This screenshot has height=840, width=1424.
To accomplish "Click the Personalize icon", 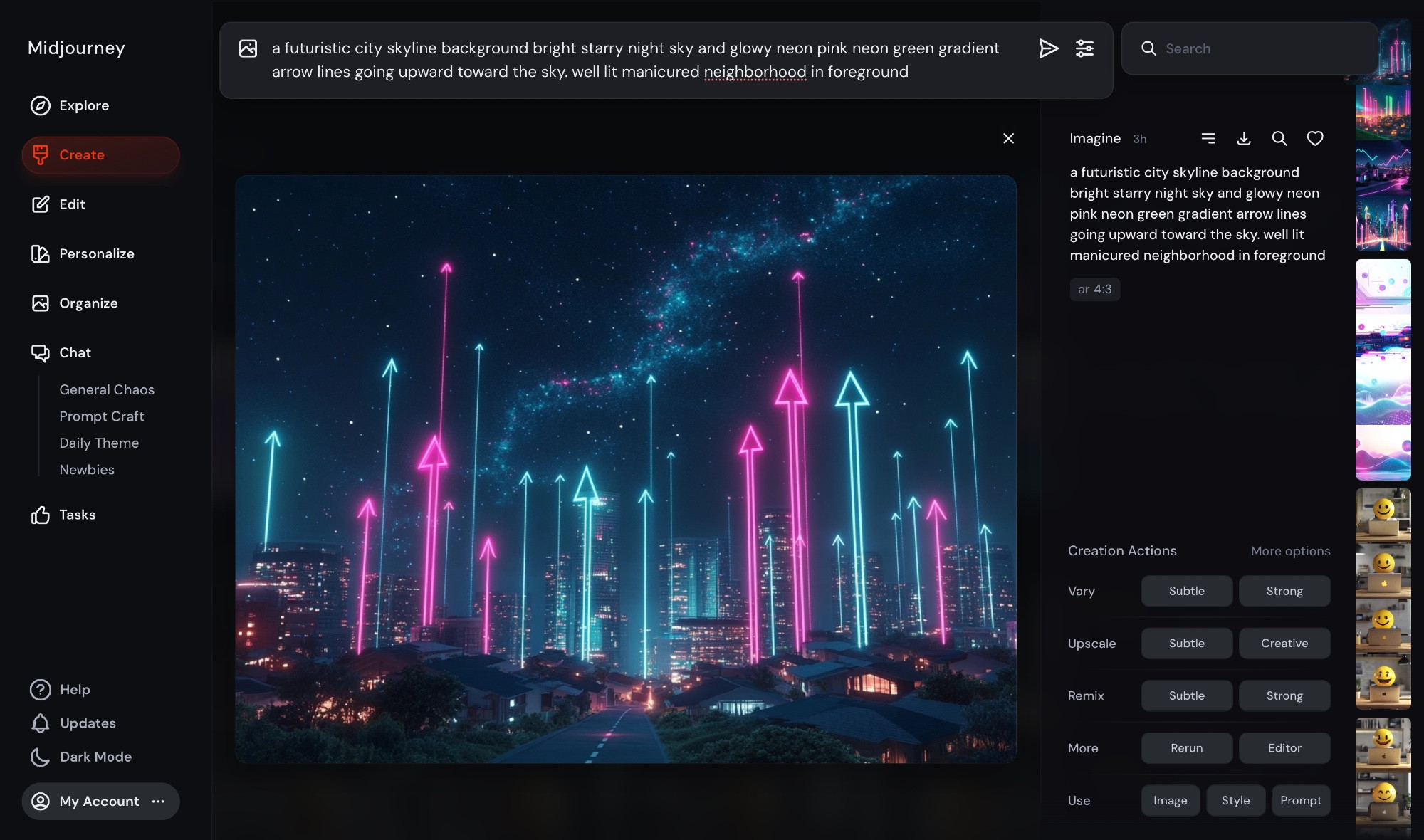I will (x=41, y=253).
